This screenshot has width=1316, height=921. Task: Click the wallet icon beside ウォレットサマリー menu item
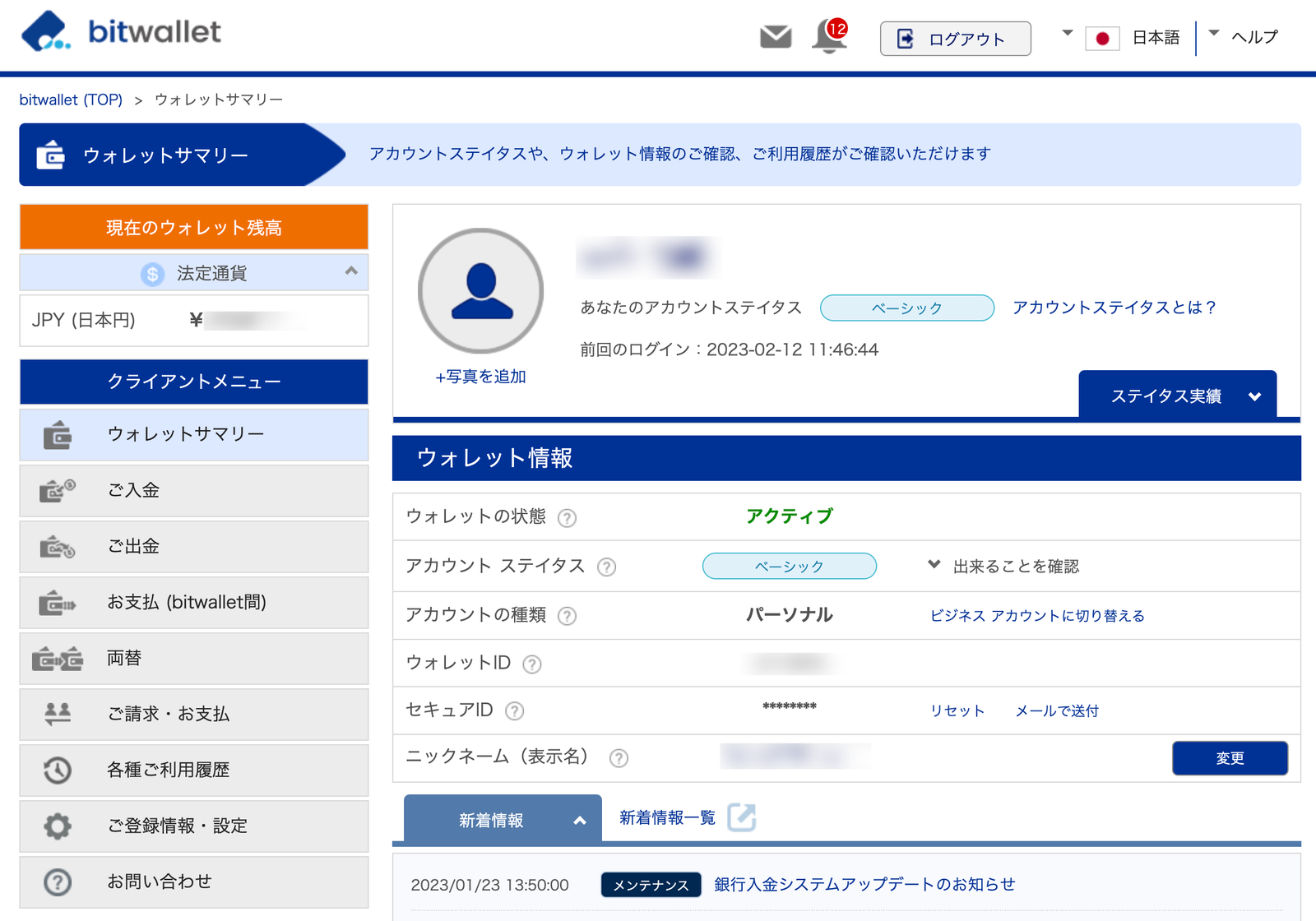click(58, 435)
